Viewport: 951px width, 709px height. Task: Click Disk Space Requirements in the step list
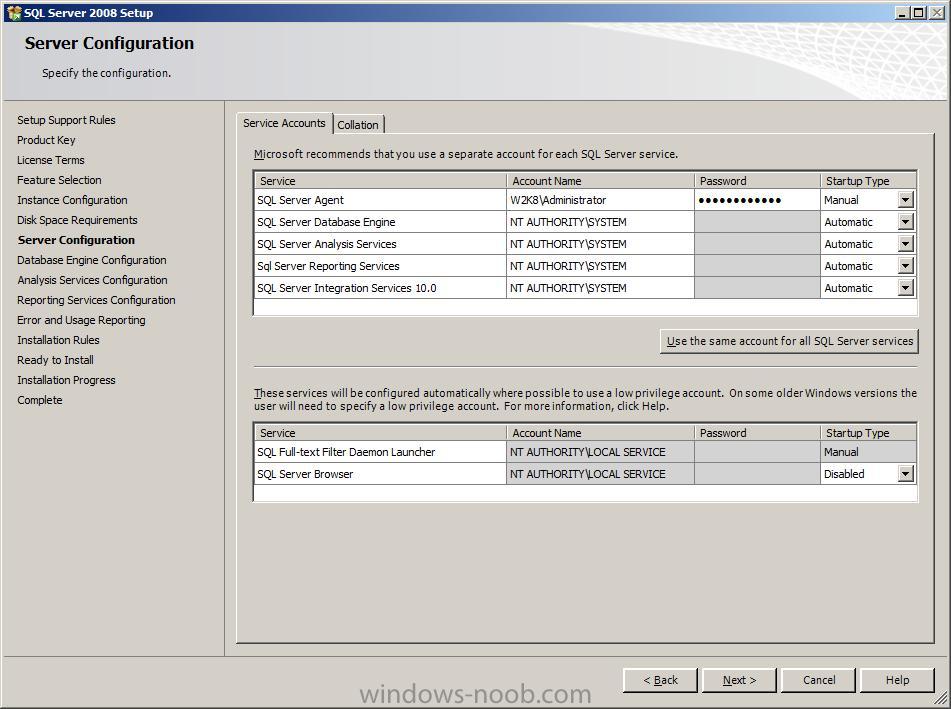pos(77,220)
